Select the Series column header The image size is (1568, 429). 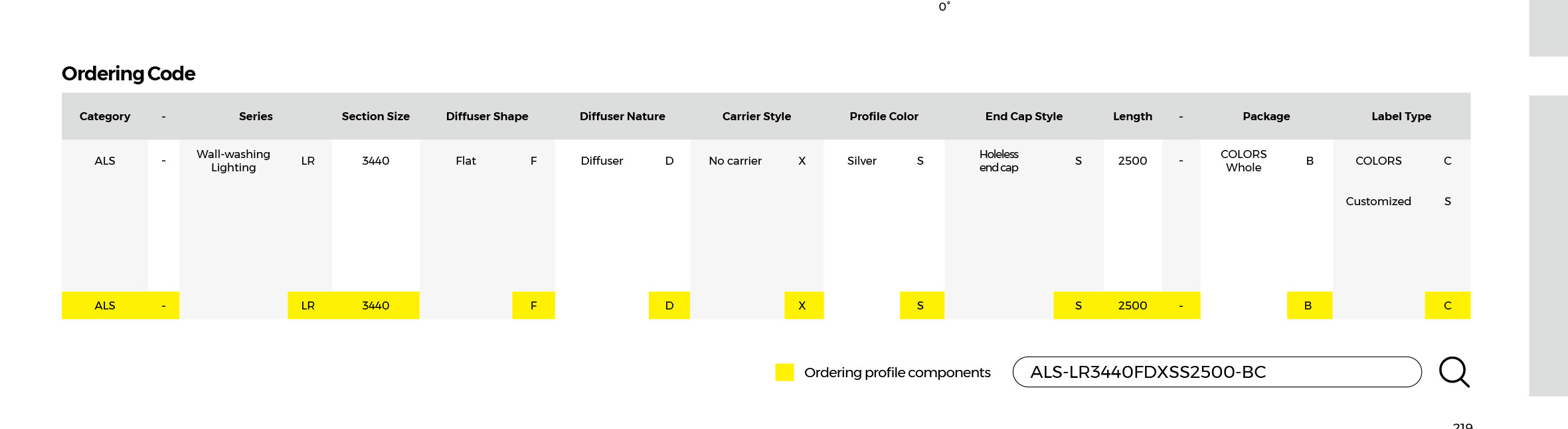256,116
